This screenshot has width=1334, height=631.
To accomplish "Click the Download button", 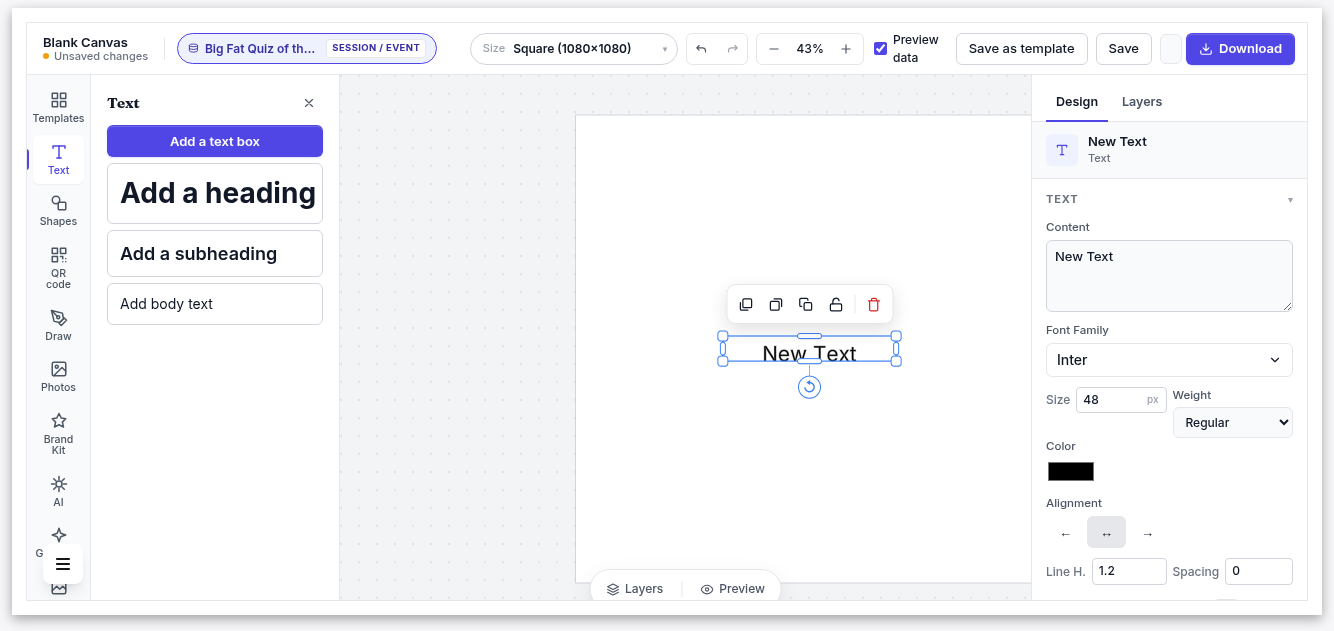I will coord(1240,49).
